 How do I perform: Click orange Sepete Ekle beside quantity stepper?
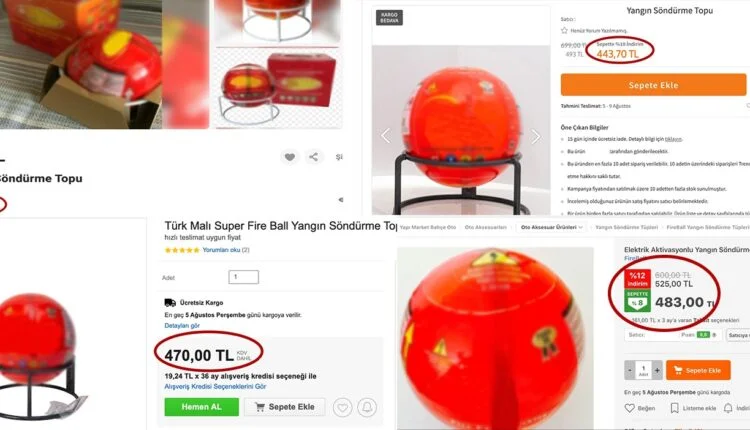click(x=698, y=370)
